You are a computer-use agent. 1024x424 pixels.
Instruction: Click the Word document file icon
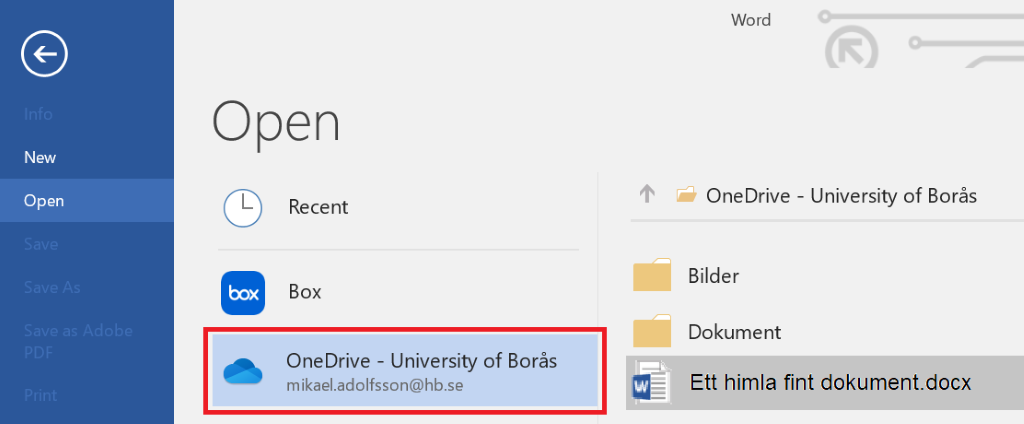(649, 382)
